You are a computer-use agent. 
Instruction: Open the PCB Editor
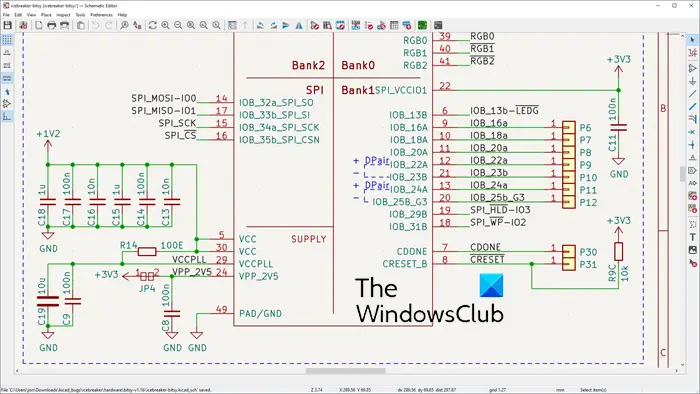pos(422,25)
